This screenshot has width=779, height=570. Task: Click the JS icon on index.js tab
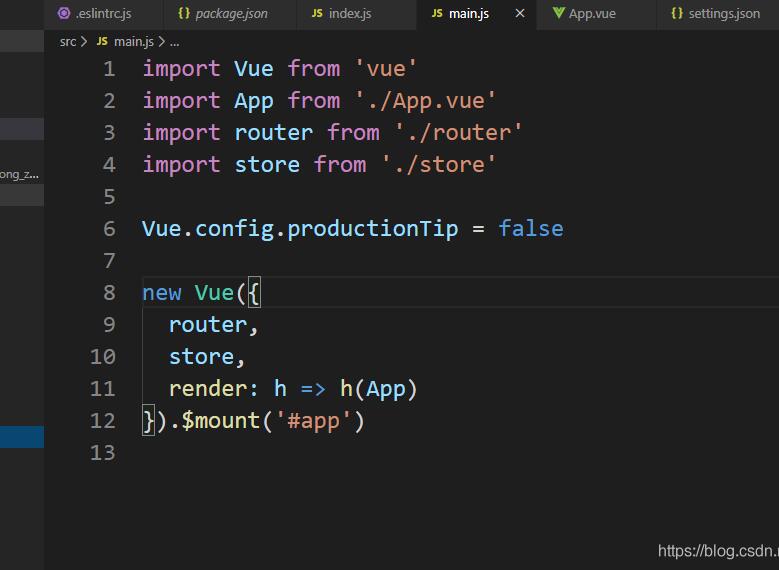pyautogui.click(x=317, y=14)
